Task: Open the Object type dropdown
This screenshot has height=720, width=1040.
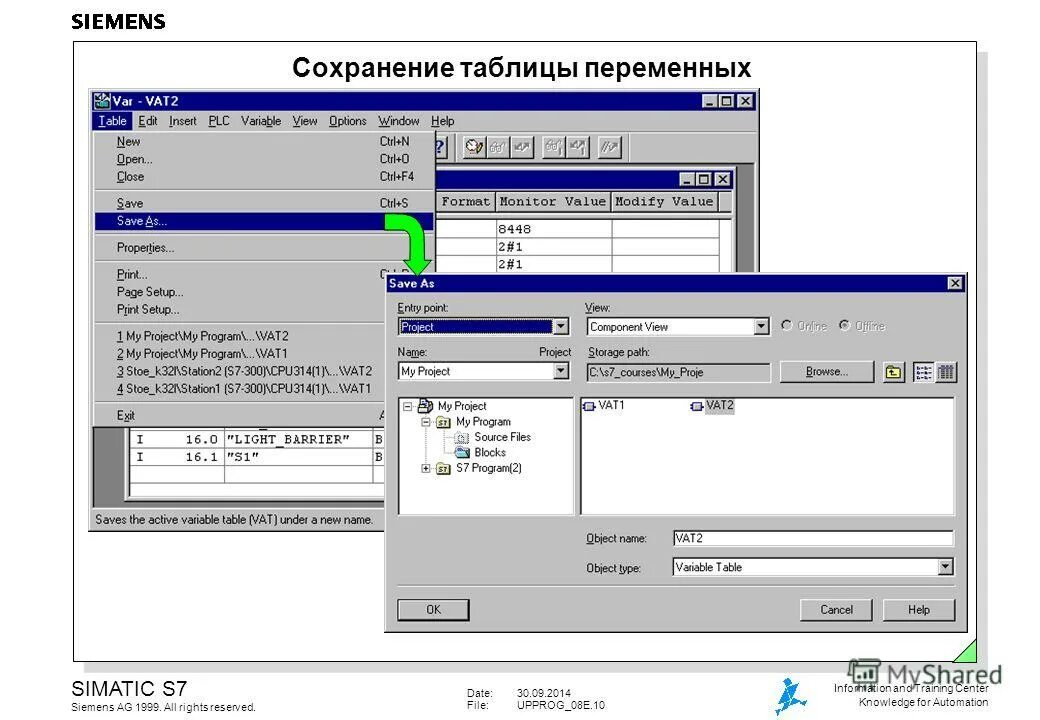Action: [x=945, y=567]
